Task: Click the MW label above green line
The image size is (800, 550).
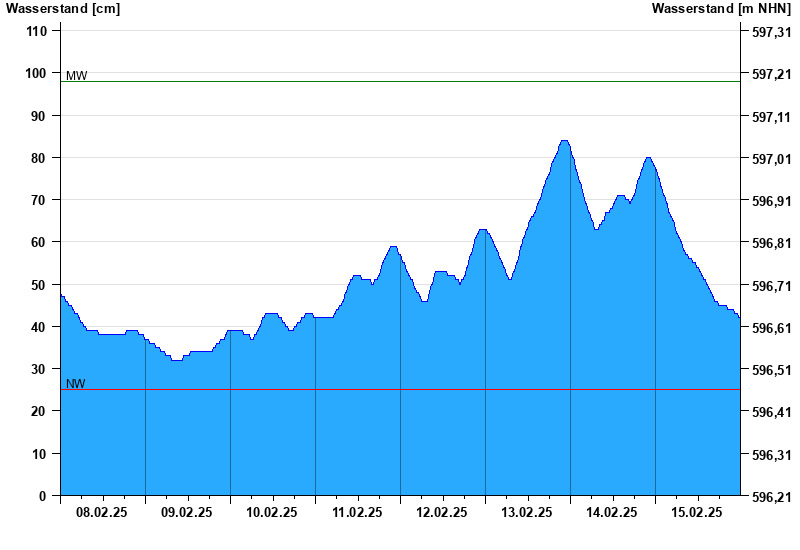Action: pos(77,76)
